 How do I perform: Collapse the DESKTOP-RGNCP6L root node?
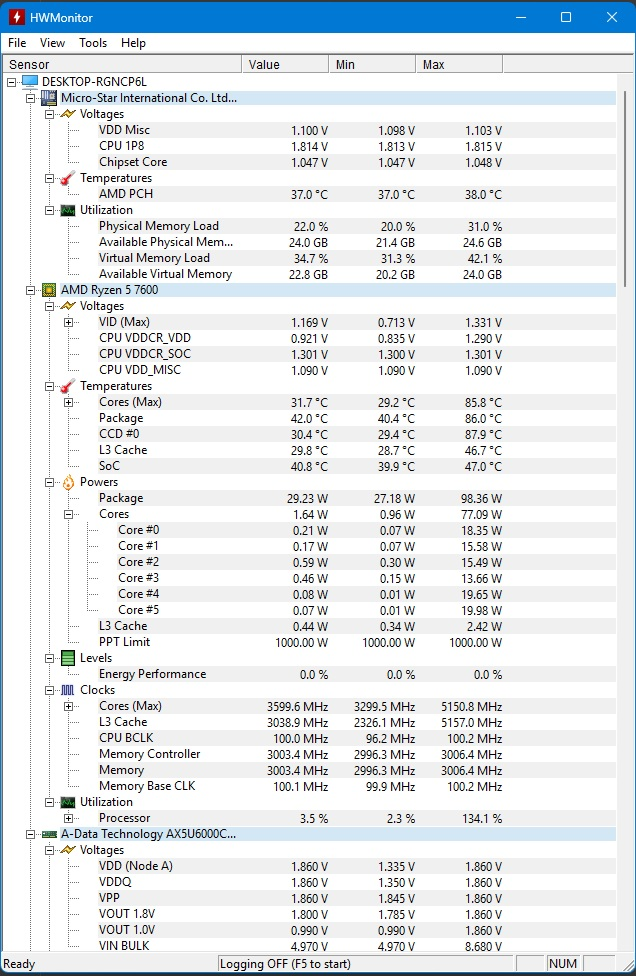coord(11,82)
